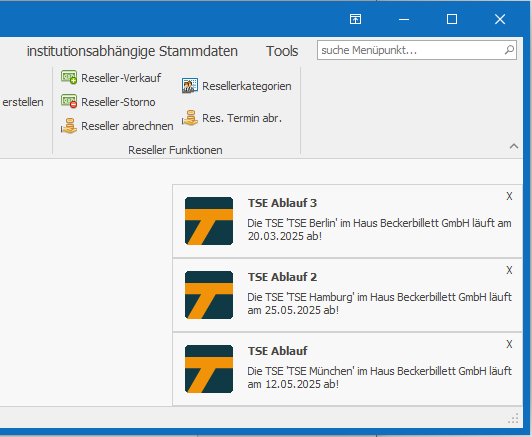The image size is (532, 437).
Task: Click the Reseller abrechnen label
Action: tap(127, 126)
